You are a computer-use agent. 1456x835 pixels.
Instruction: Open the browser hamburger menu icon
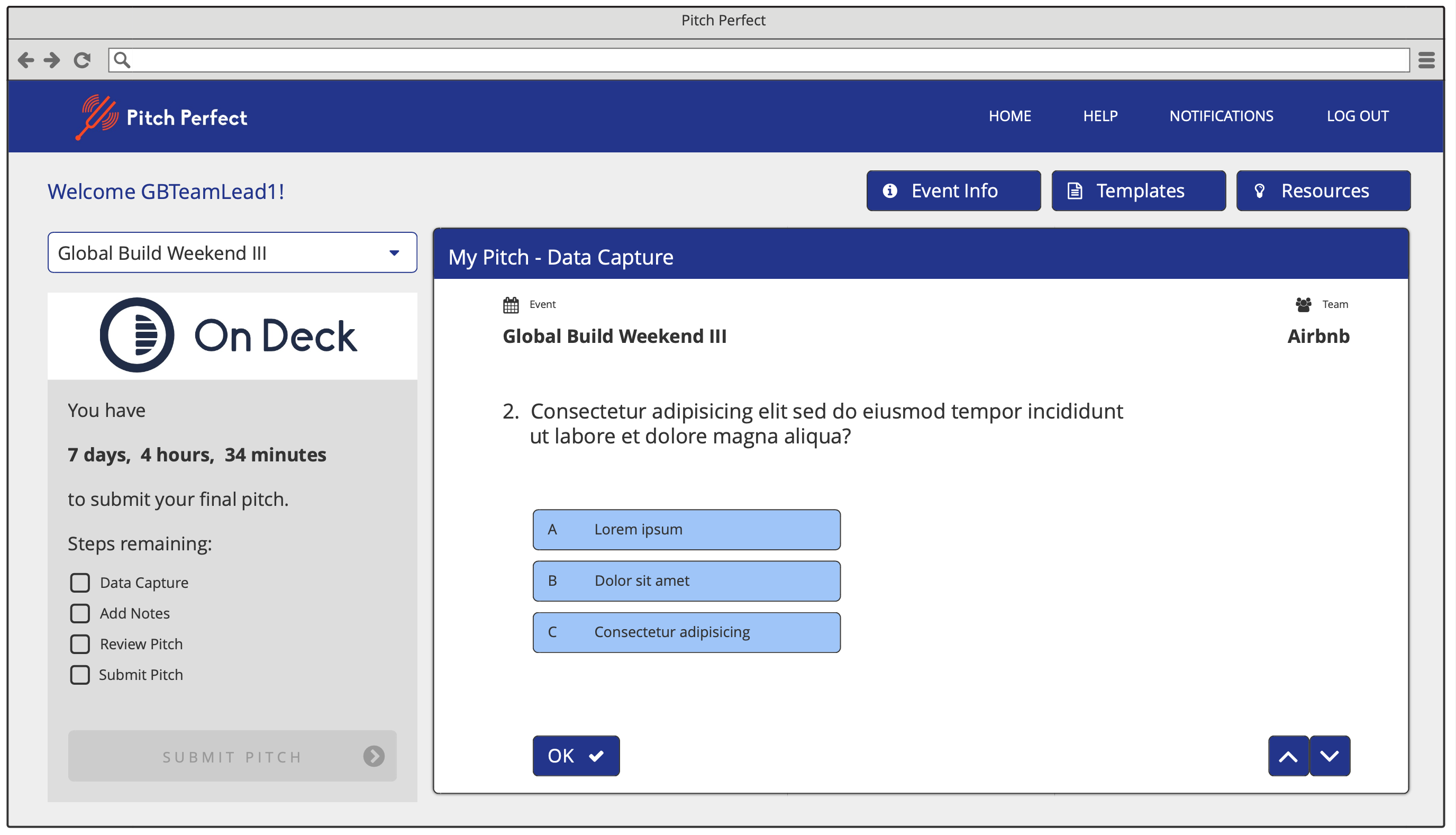coord(1426,60)
